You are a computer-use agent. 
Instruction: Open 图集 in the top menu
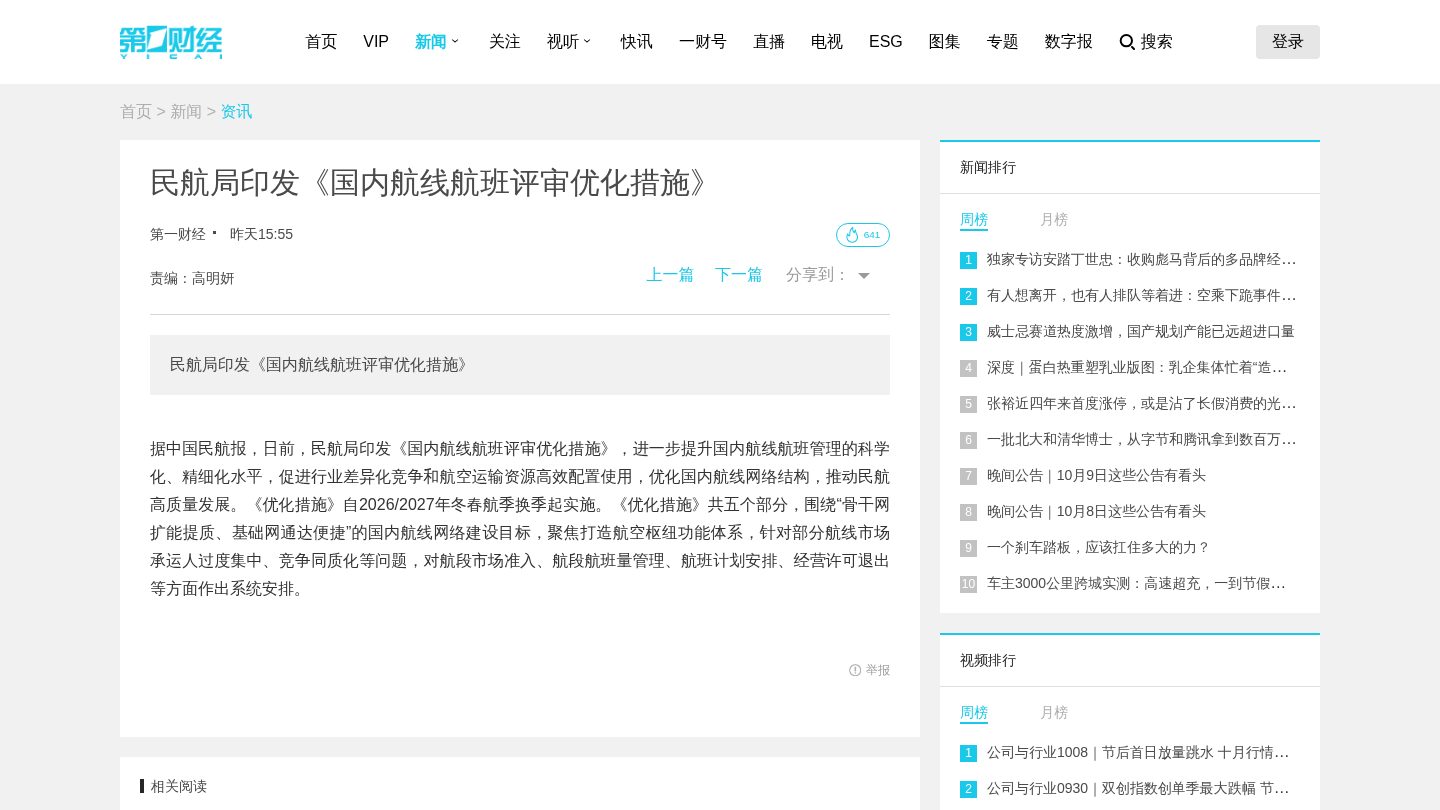pos(945,42)
